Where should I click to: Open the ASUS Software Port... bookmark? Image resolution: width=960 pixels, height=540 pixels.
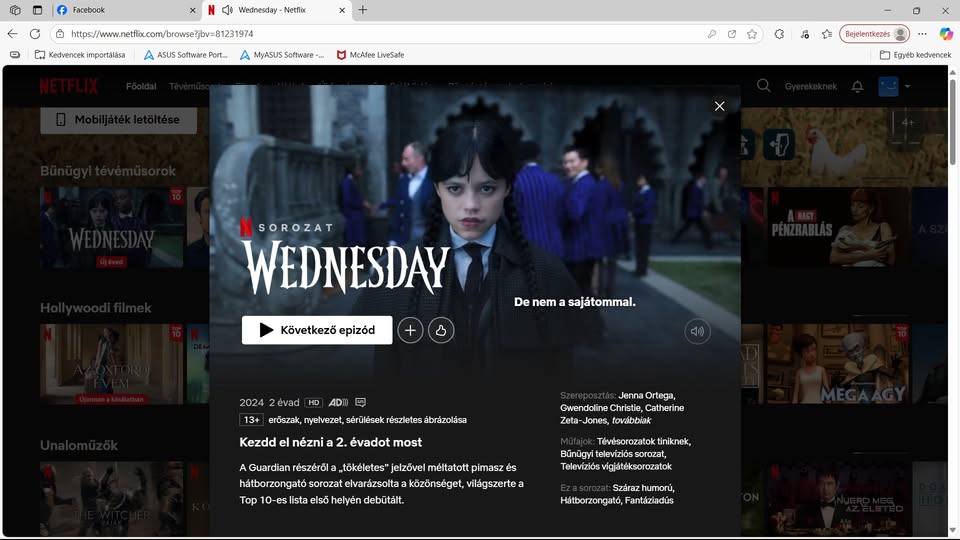click(186, 54)
